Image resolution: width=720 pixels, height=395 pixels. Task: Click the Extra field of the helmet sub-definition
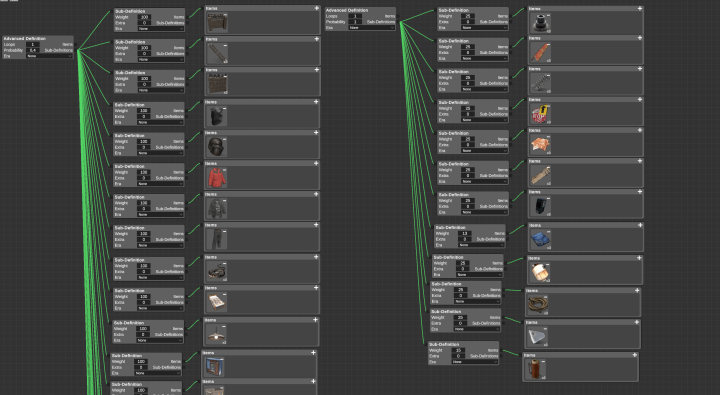[144, 147]
